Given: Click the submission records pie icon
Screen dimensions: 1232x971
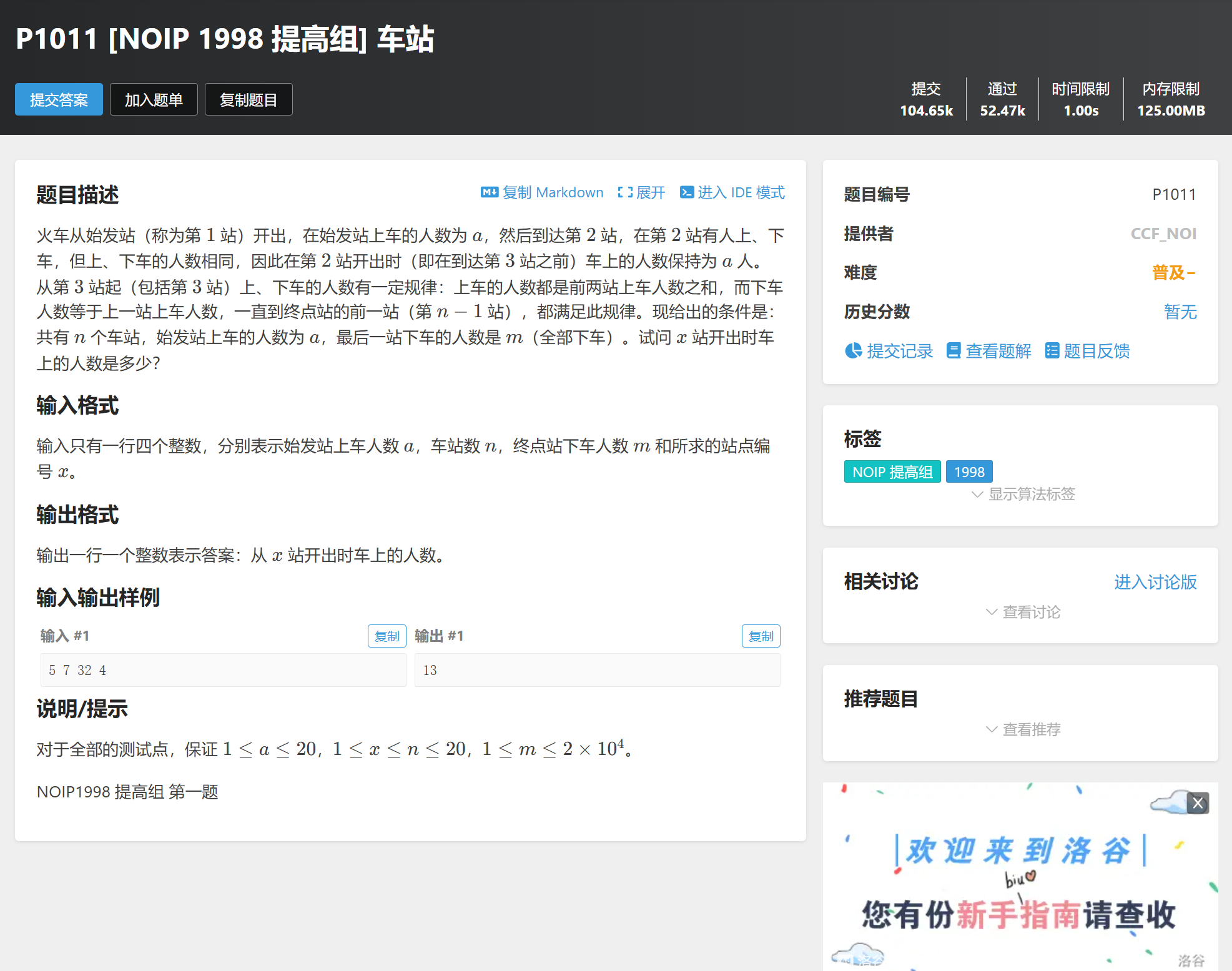Looking at the screenshot, I should [853, 351].
